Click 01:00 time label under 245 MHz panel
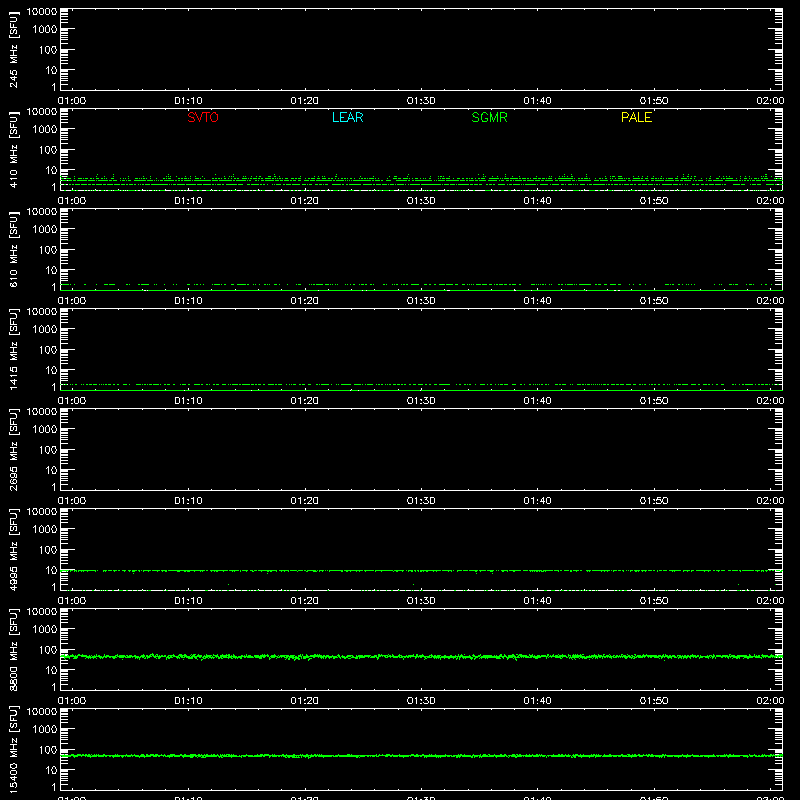The image size is (800, 800). pyautogui.click(x=72, y=101)
